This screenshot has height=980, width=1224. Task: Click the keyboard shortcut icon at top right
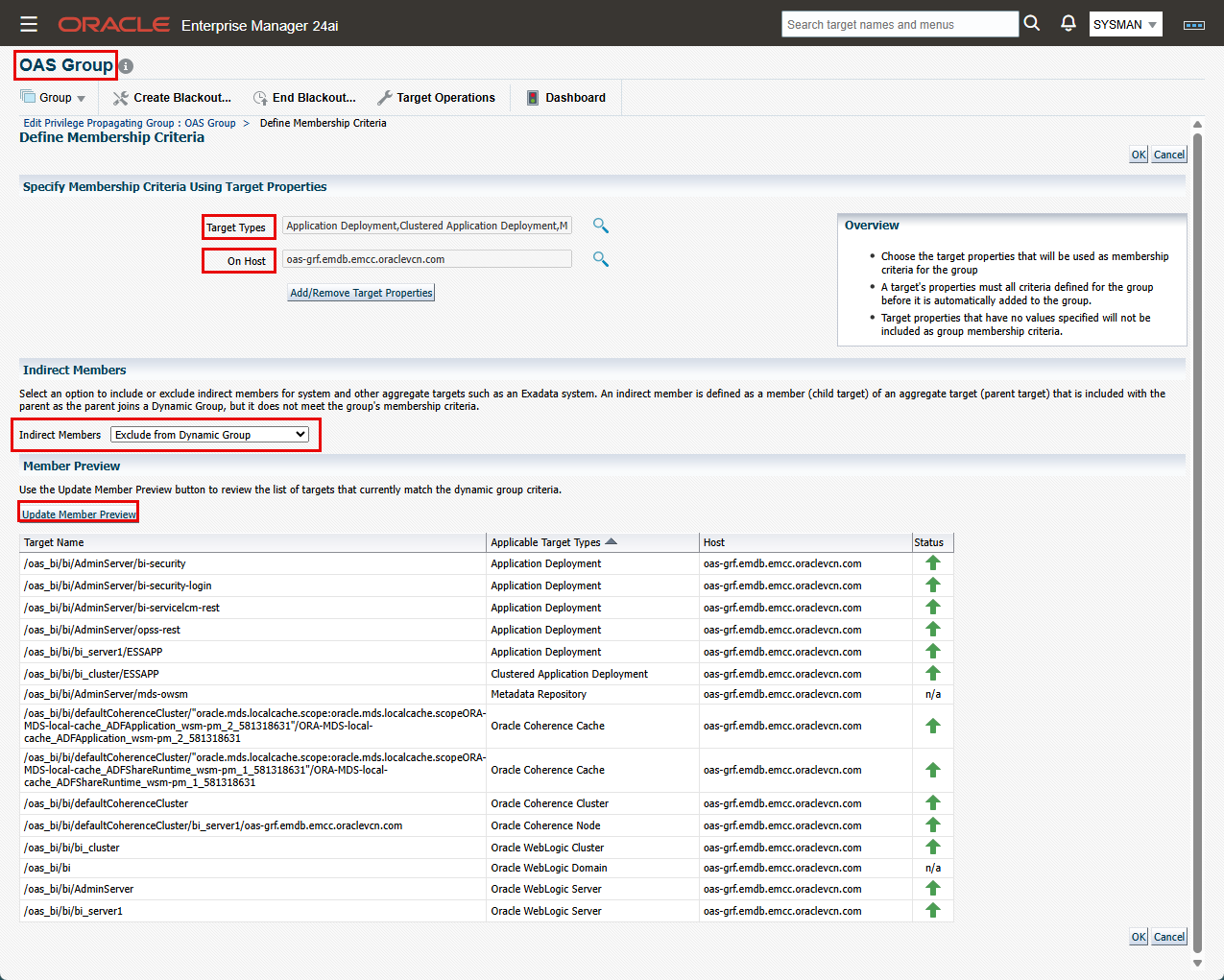[x=1193, y=25]
